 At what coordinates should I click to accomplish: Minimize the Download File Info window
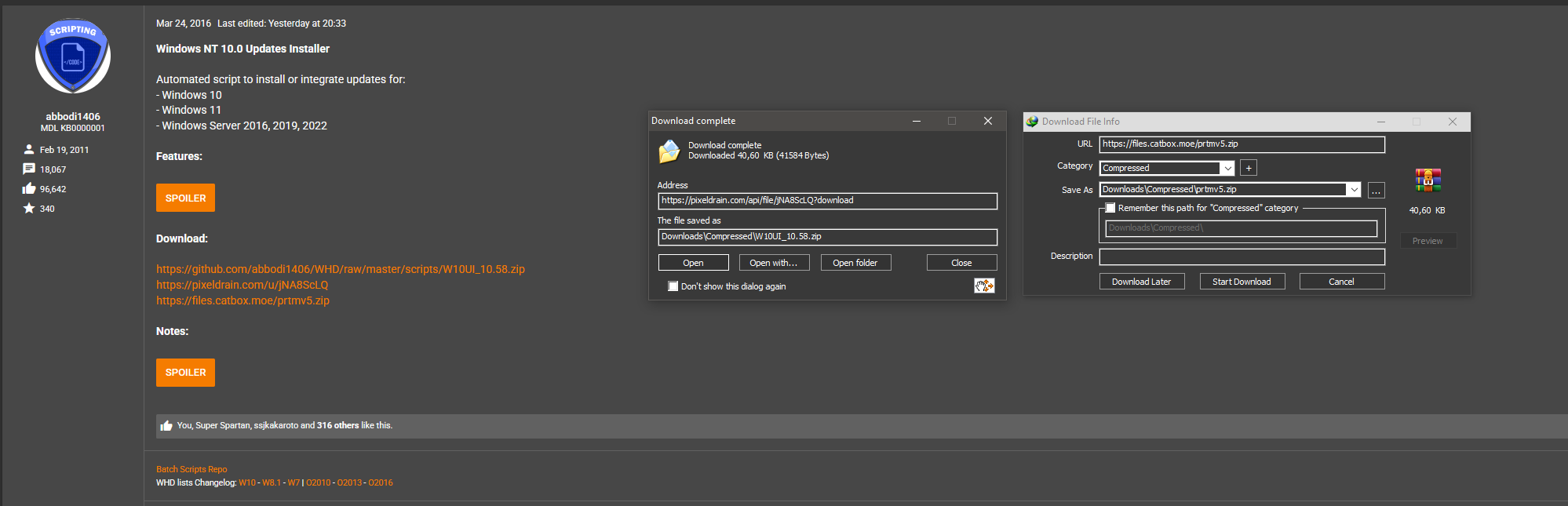coord(1381,122)
